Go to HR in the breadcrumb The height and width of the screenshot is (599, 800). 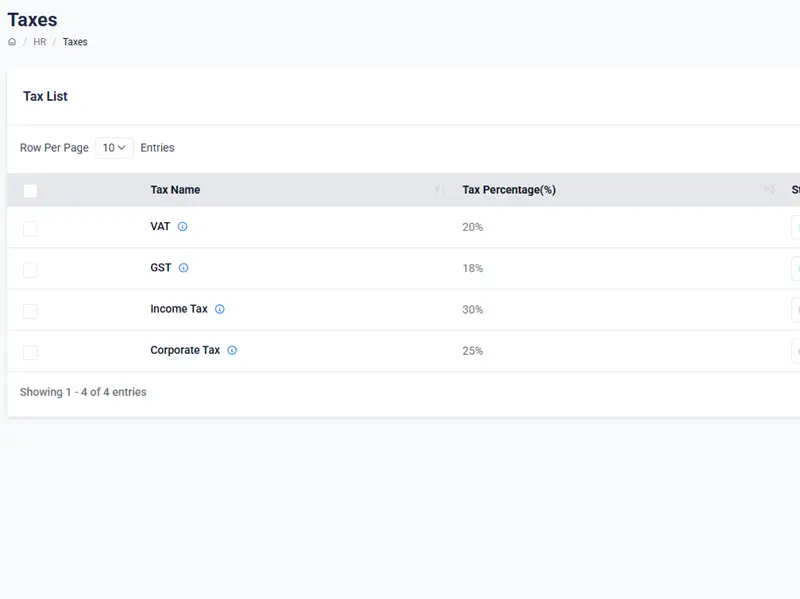[40, 42]
